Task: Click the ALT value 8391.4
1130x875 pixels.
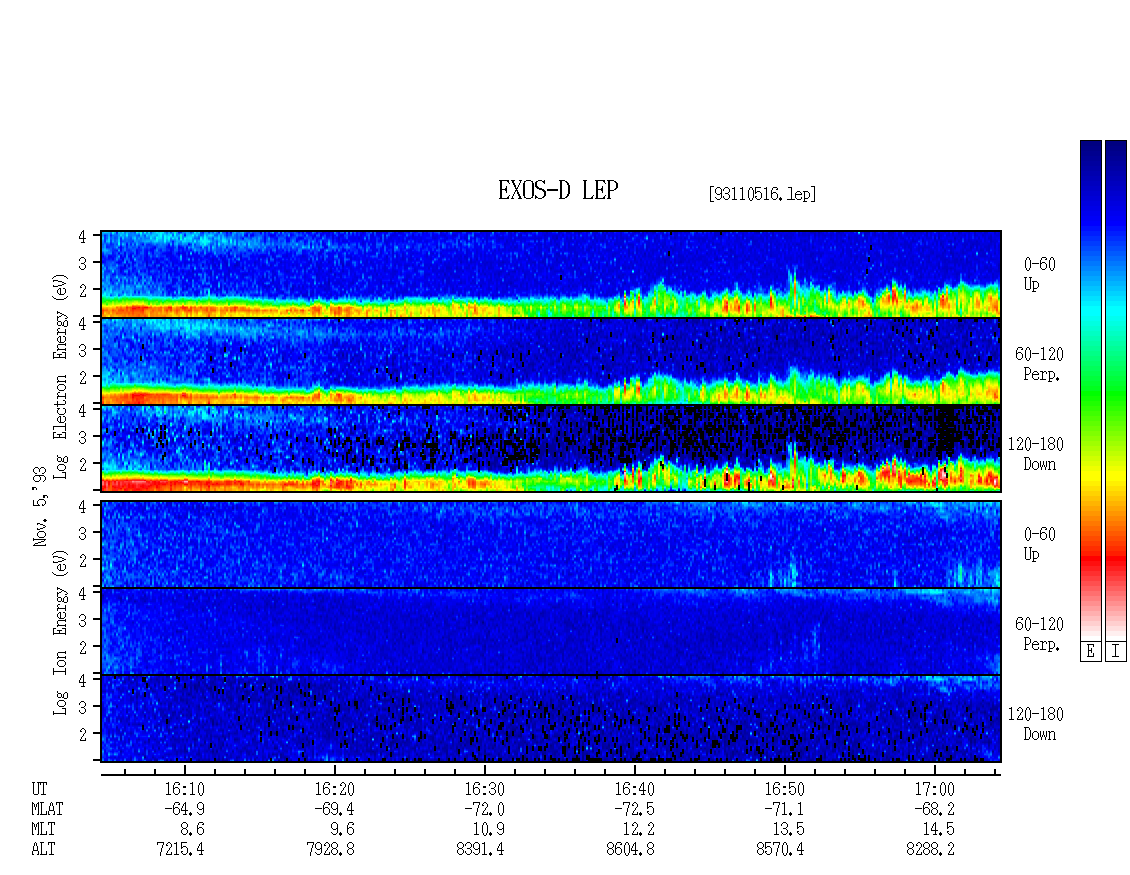Action: 480,850
